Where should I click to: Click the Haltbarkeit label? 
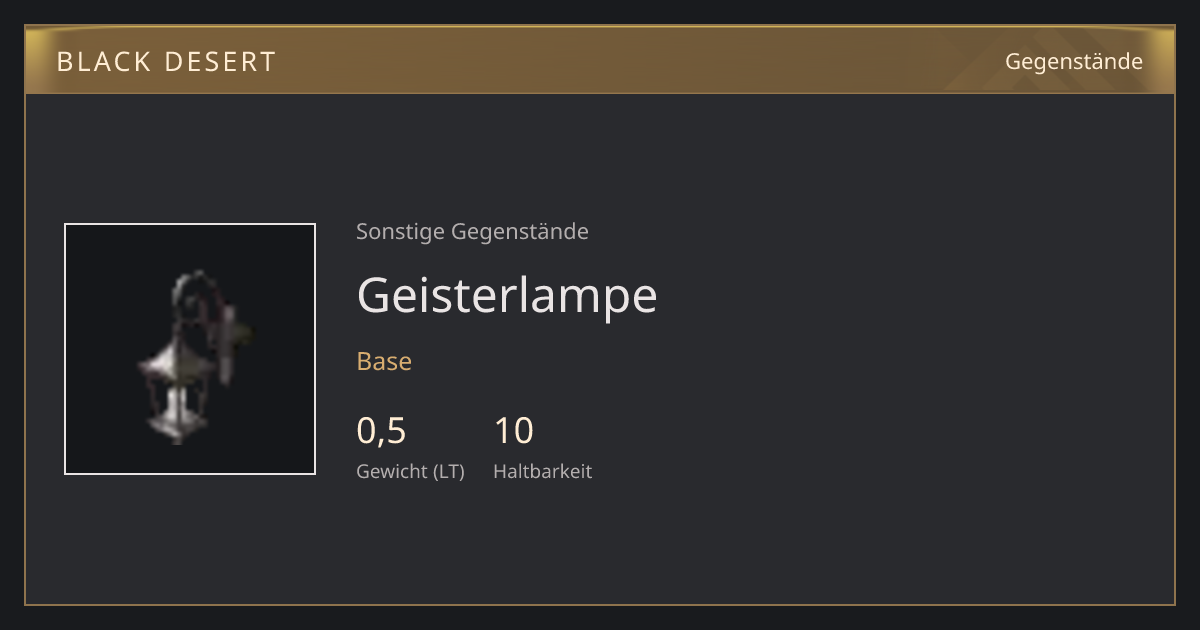click(x=542, y=471)
